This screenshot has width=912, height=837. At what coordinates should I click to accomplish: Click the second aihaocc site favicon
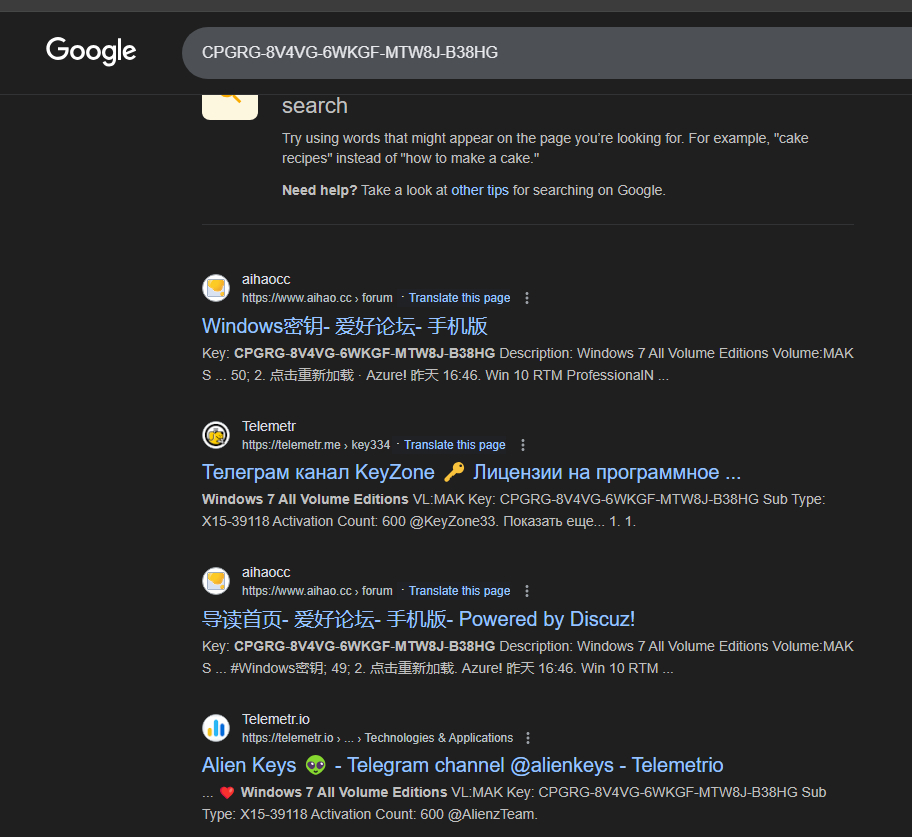pyautogui.click(x=216, y=581)
